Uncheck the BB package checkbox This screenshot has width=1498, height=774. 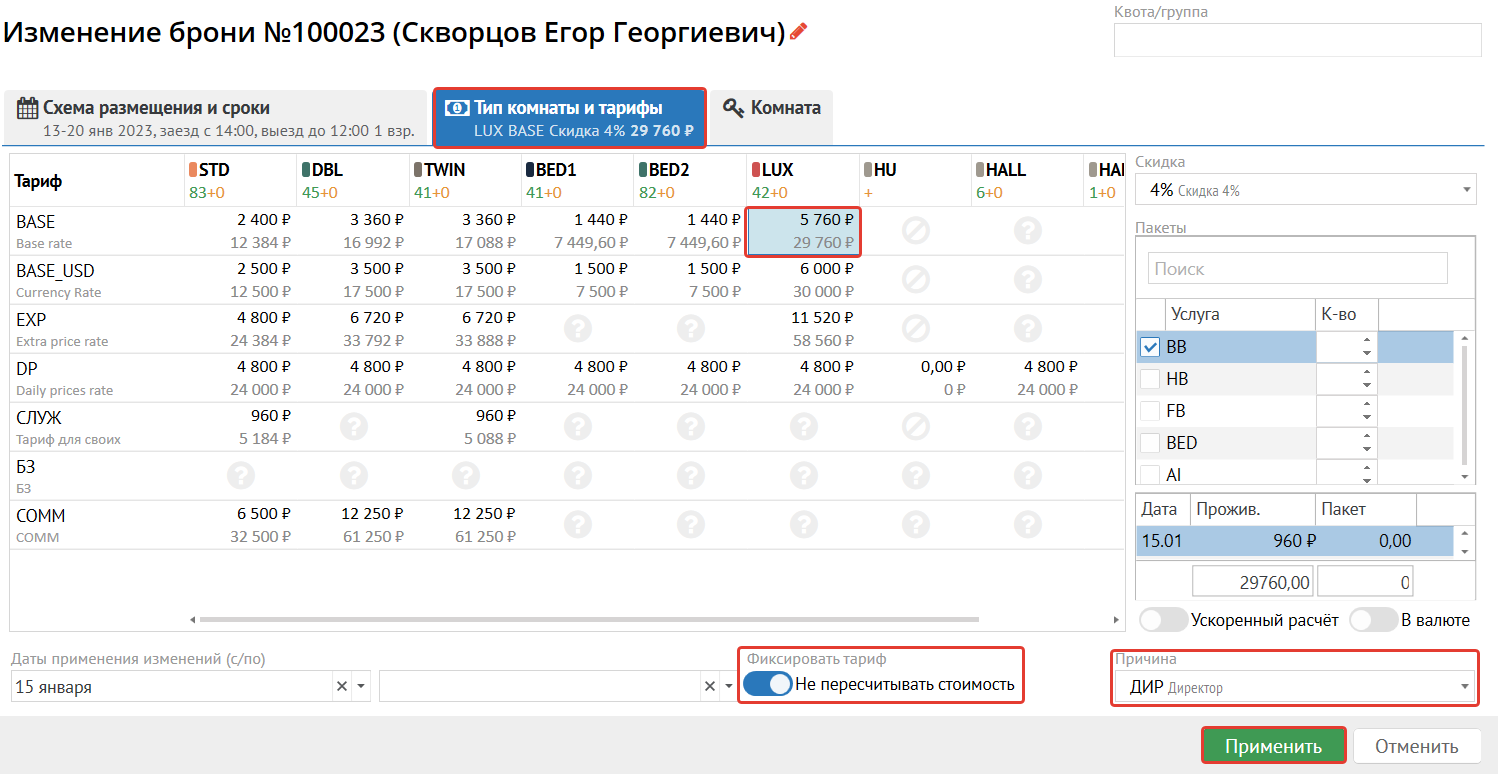coord(1150,347)
